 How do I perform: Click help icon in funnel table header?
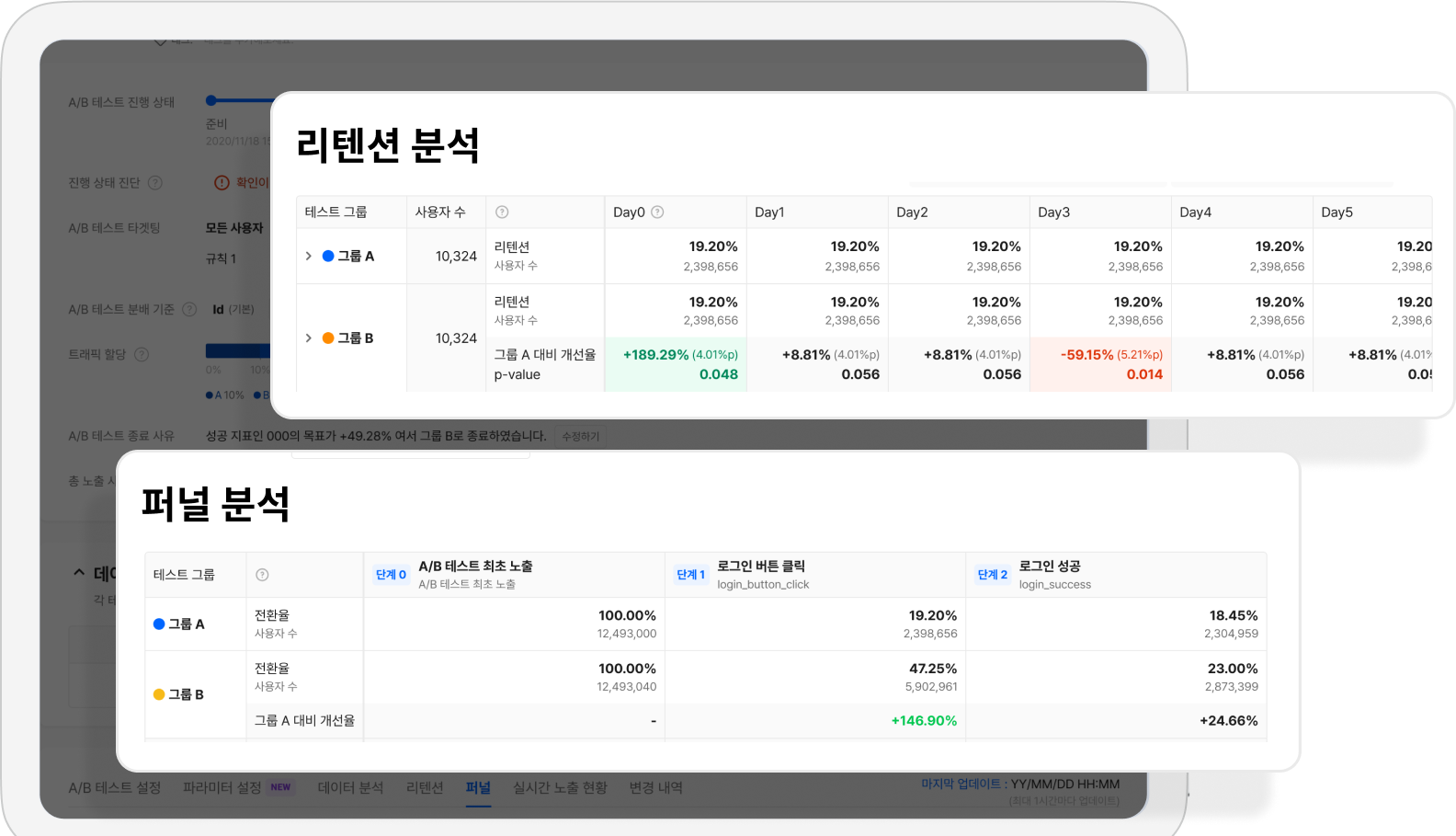pos(262,575)
